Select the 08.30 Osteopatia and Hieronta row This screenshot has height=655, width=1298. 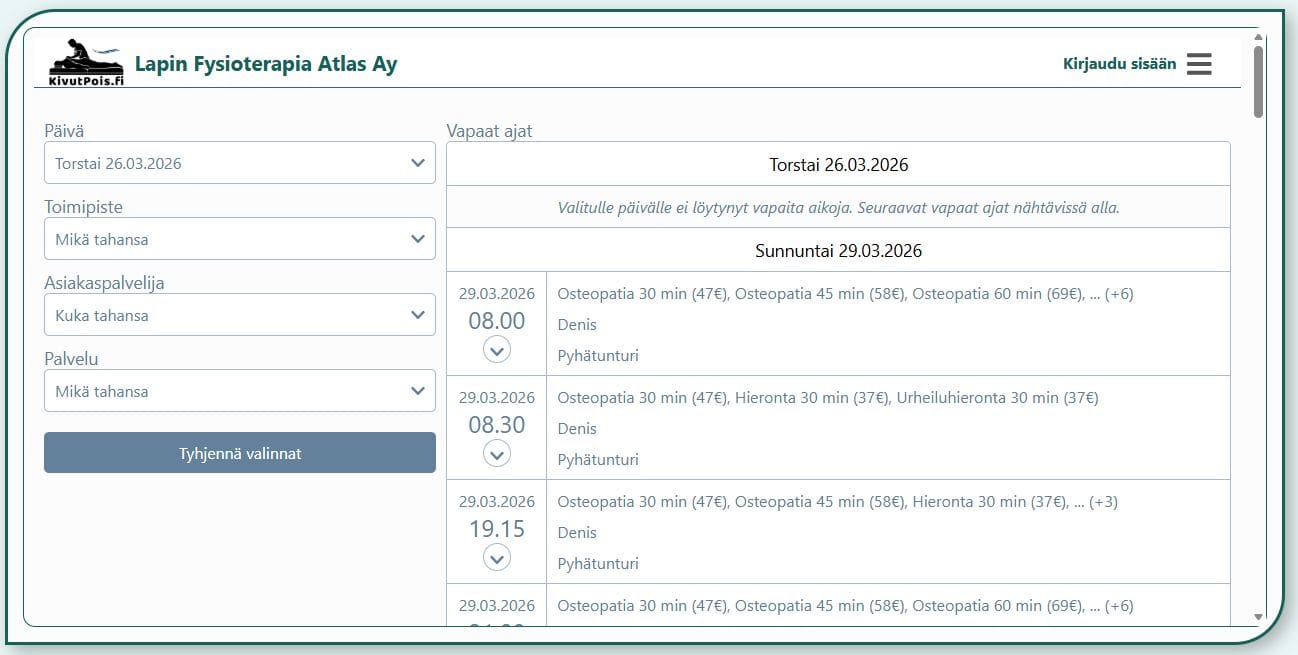827,398
